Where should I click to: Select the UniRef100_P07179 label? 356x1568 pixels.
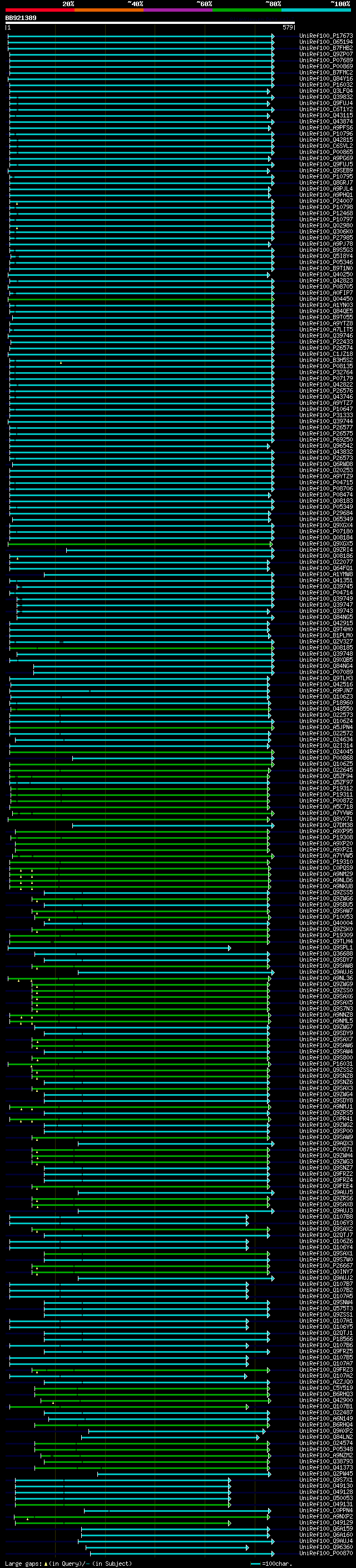pos(326,379)
